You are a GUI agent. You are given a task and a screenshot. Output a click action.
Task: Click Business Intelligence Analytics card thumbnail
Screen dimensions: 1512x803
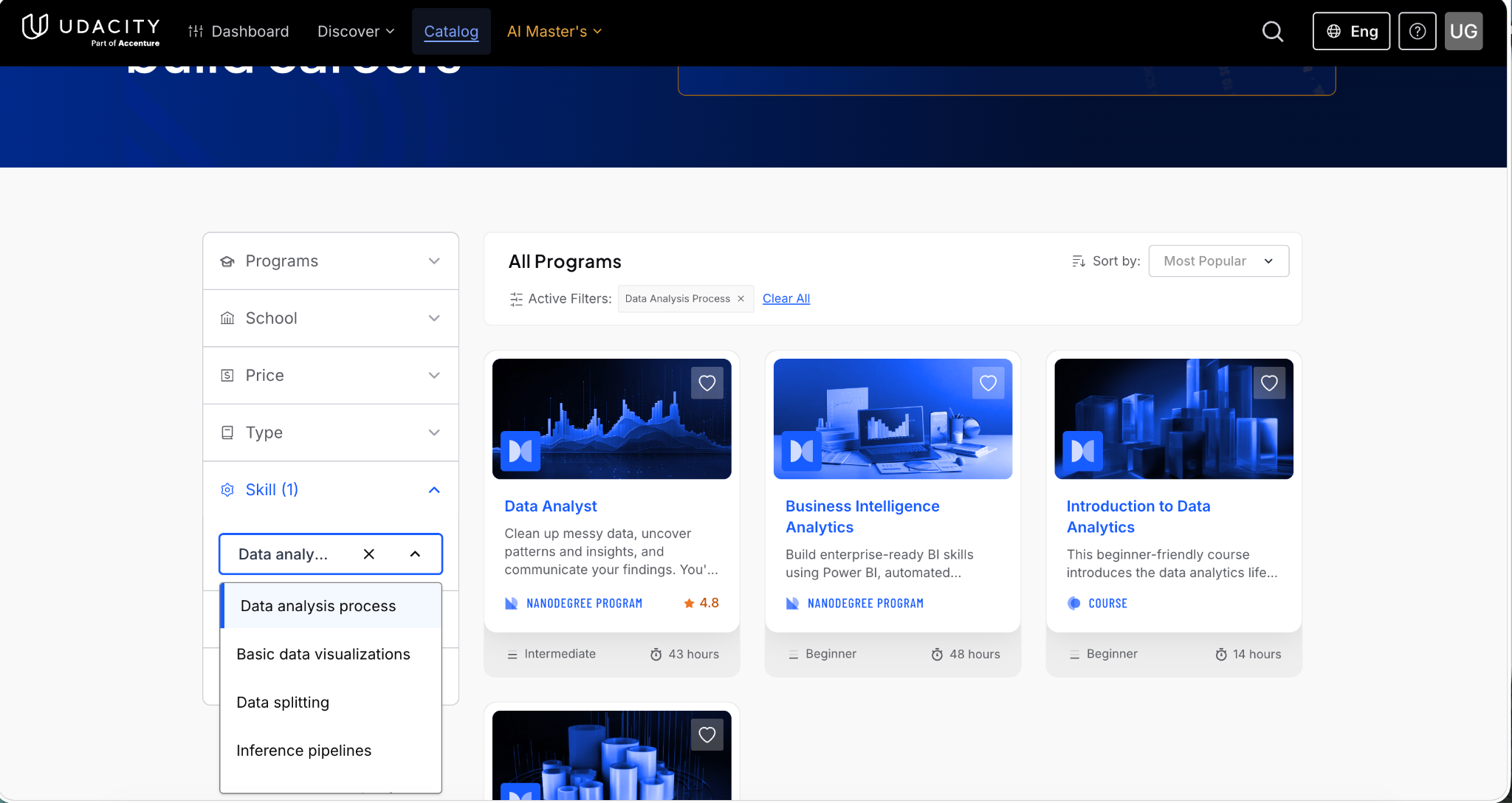pos(893,419)
